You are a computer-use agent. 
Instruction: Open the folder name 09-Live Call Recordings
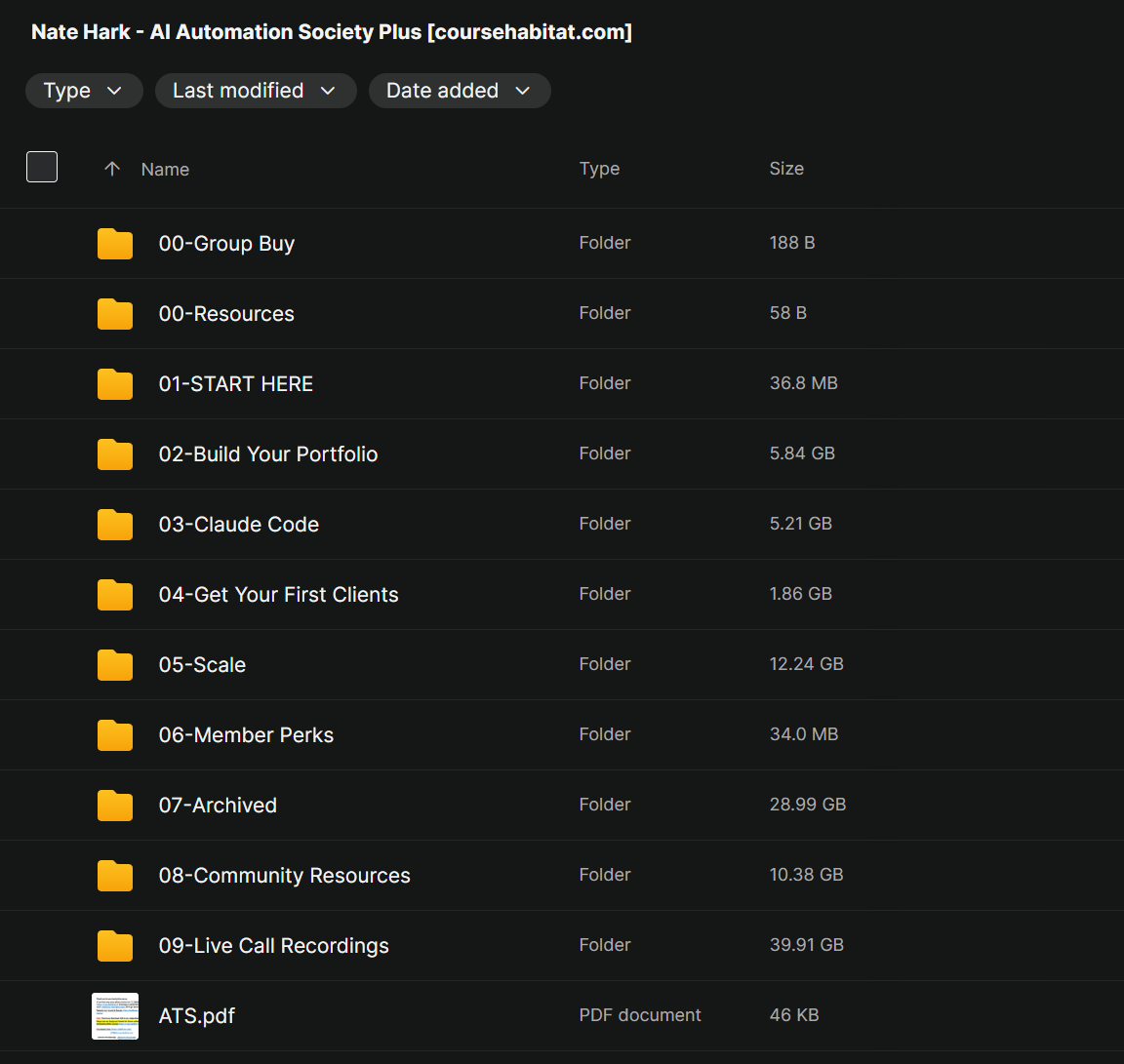coord(274,946)
